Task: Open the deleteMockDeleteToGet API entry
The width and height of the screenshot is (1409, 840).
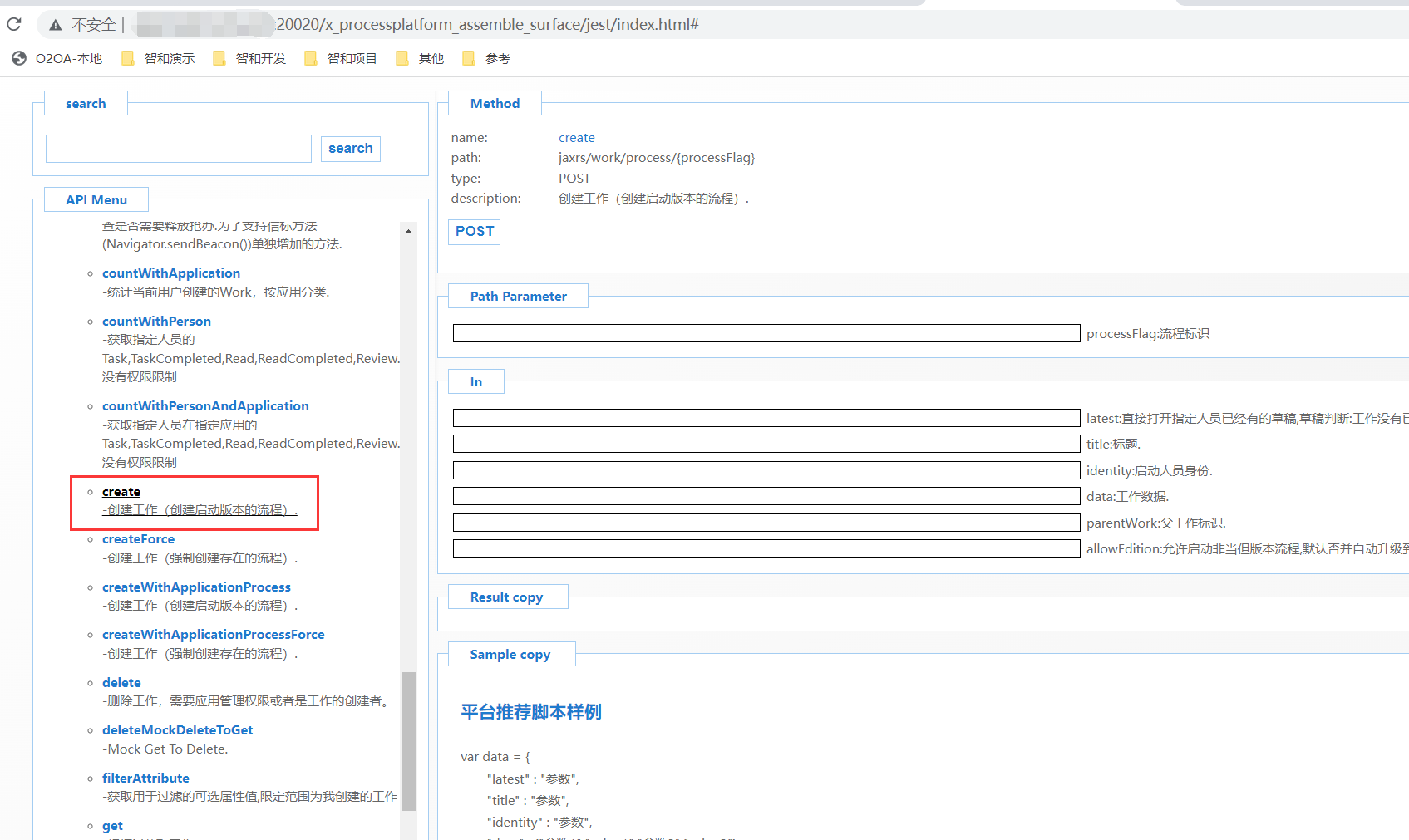Action: click(177, 730)
